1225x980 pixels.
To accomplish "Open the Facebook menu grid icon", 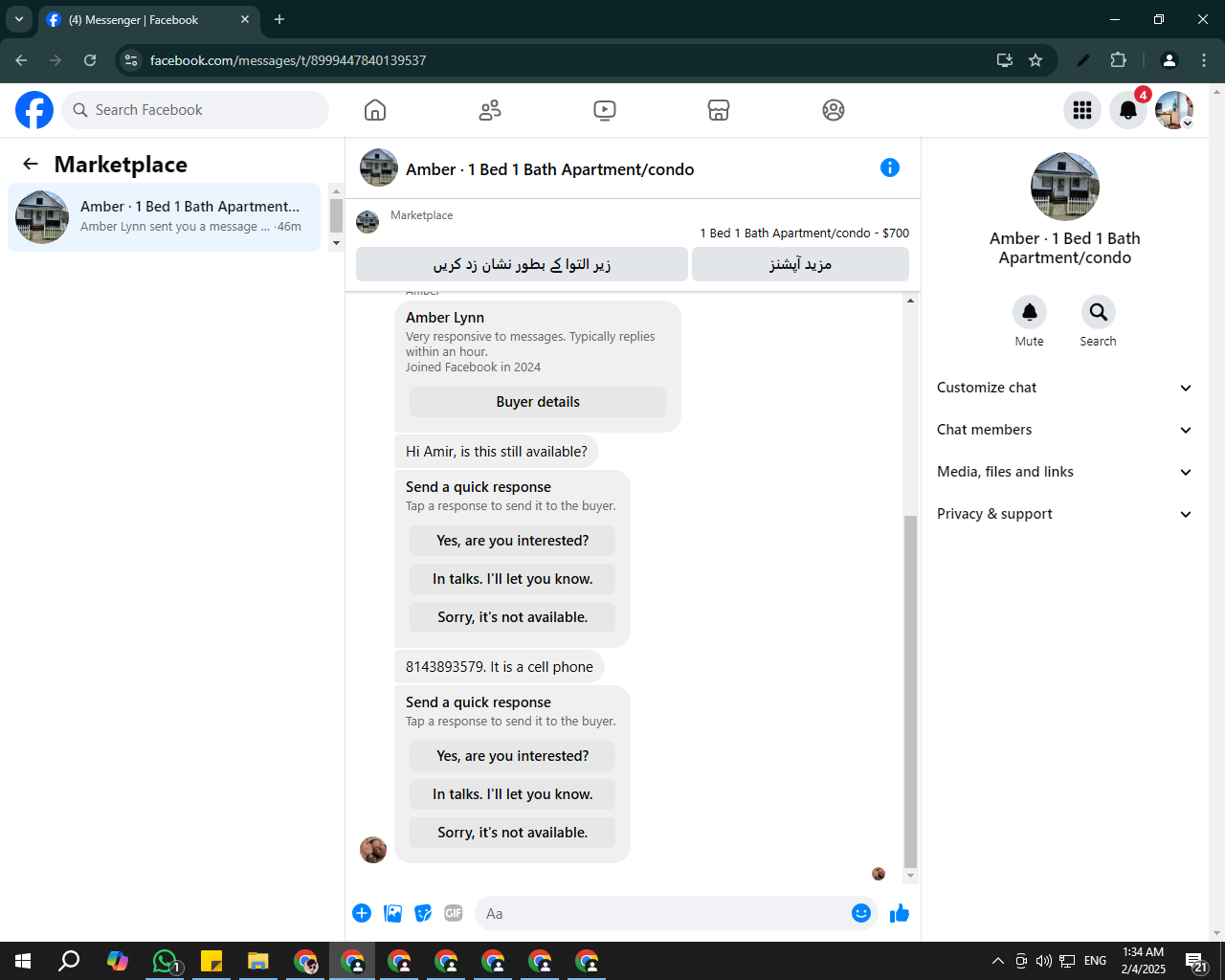I will [1082, 110].
